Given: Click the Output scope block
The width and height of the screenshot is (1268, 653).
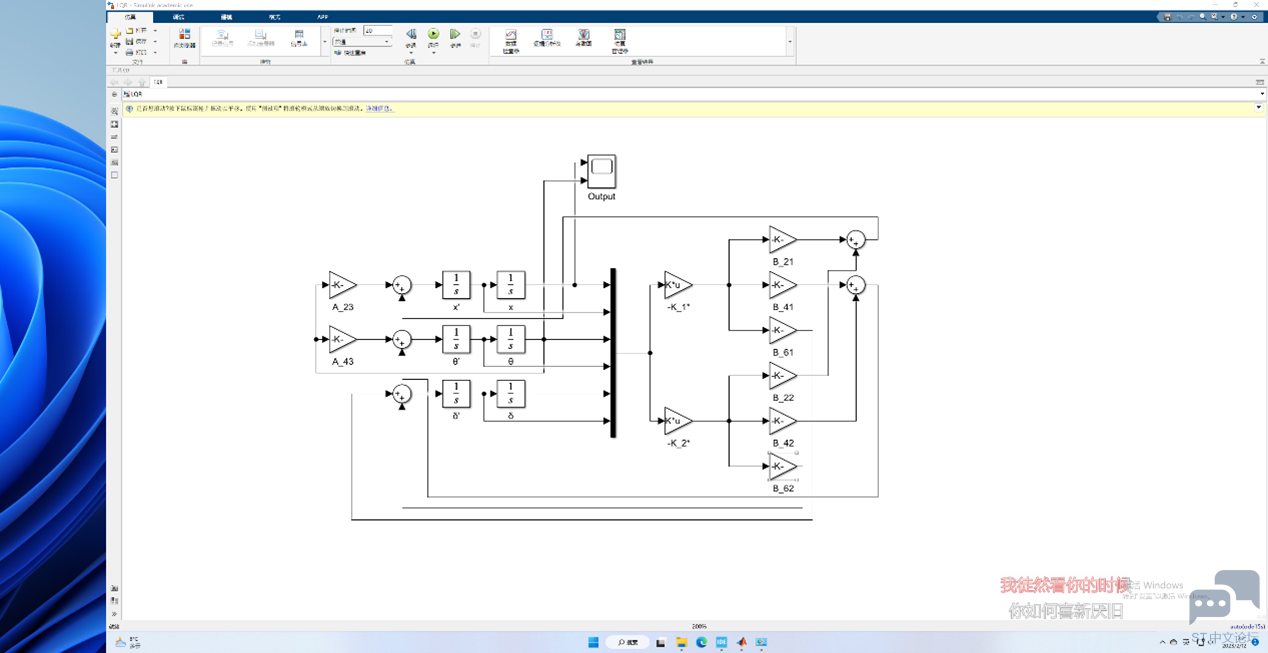Looking at the screenshot, I should 601,171.
